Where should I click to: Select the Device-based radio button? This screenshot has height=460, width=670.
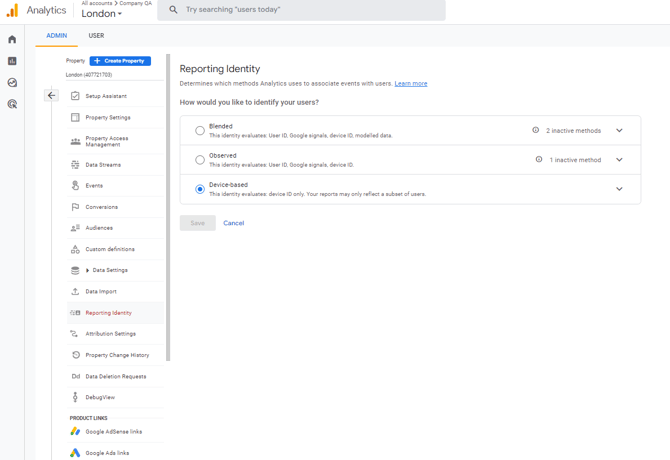tap(200, 189)
